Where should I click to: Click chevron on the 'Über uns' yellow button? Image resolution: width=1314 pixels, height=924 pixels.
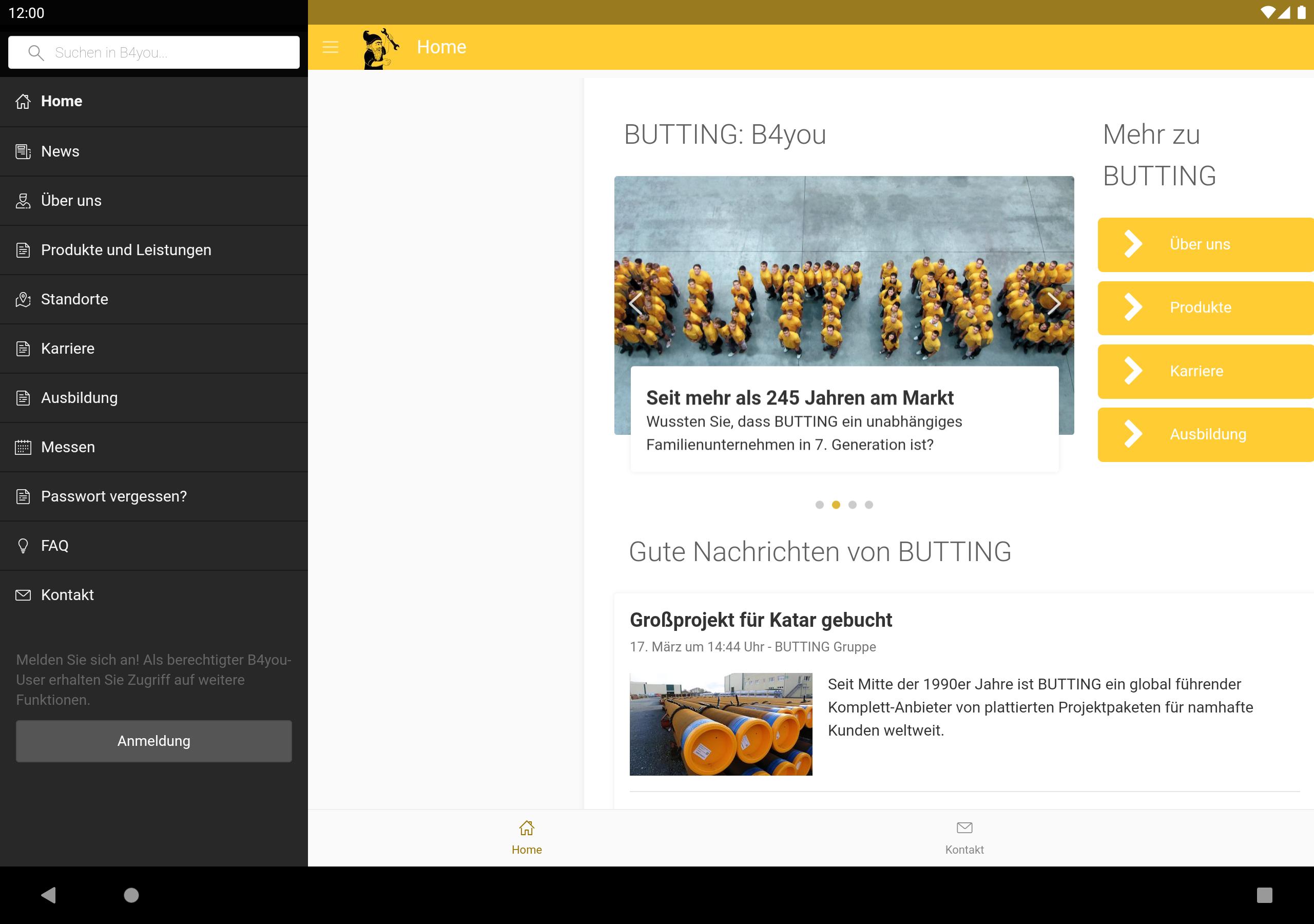[x=1133, y=244]
